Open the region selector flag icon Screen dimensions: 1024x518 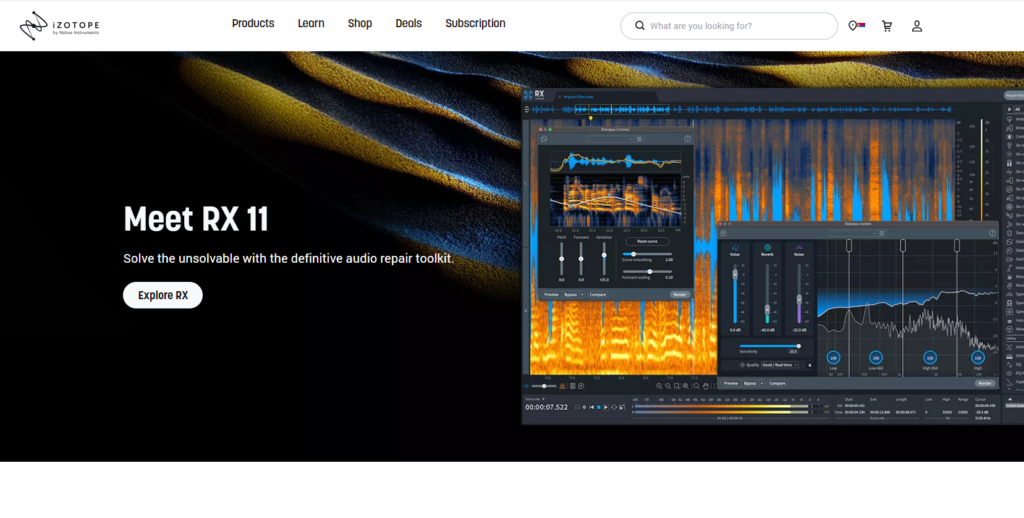[855, 26]
